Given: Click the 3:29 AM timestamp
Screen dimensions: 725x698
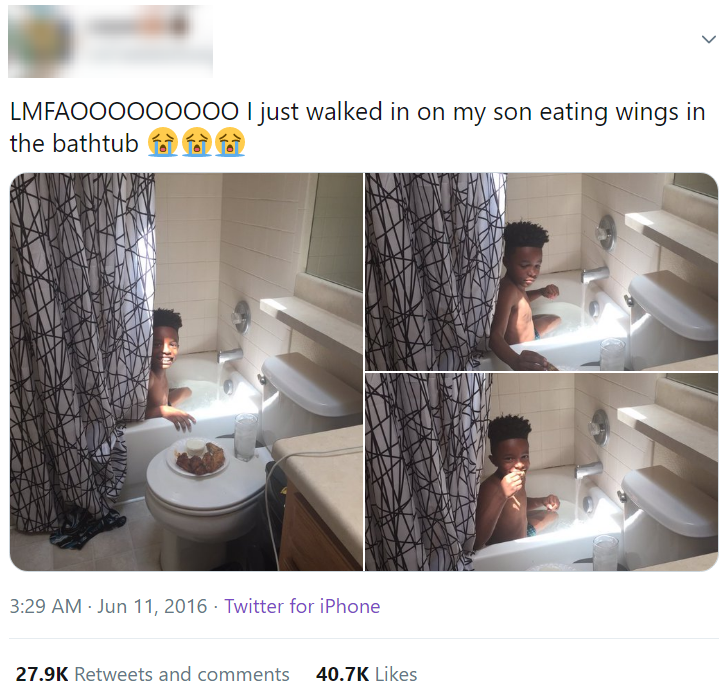Looking at the screenshot, I should [45, 606].
